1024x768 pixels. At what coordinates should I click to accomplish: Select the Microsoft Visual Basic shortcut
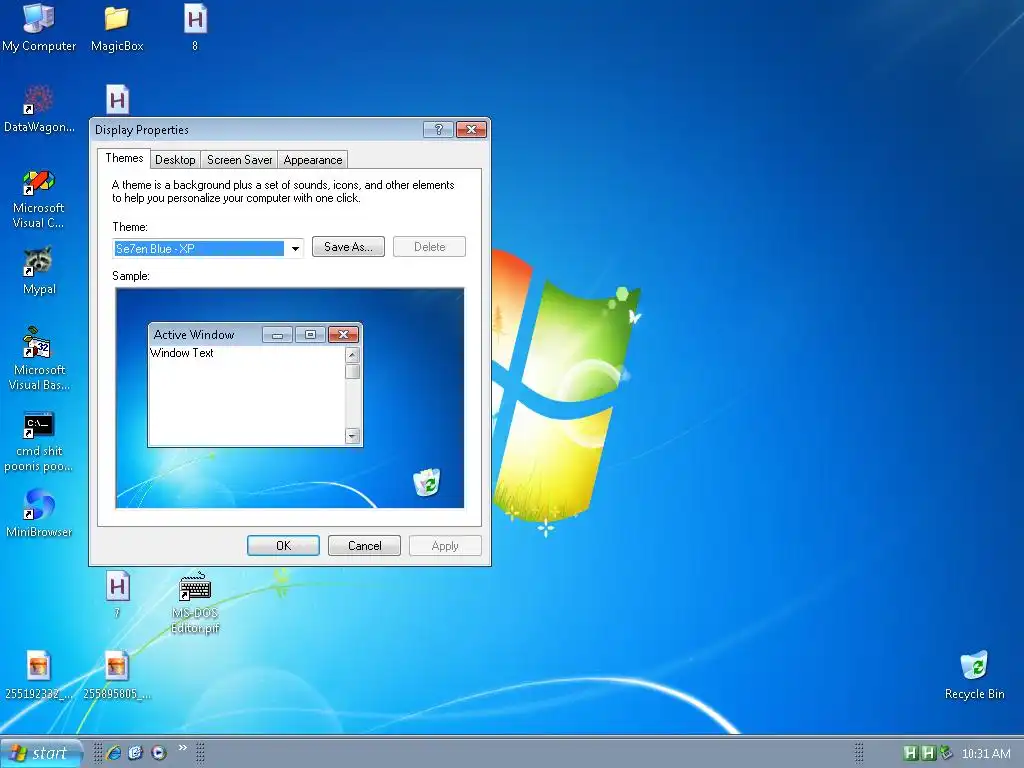tap(39, 359)
